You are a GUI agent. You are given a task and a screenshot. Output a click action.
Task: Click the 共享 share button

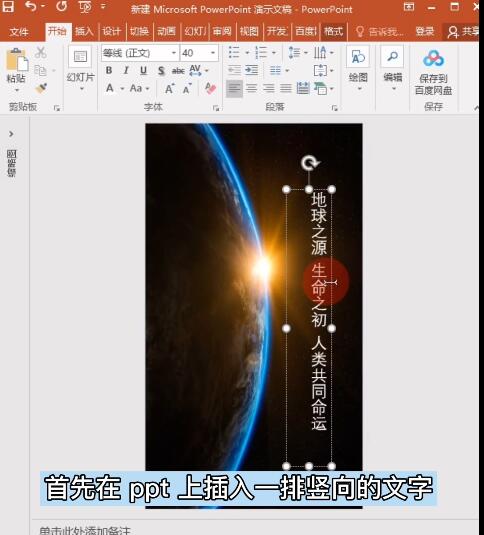pos(463,32)
